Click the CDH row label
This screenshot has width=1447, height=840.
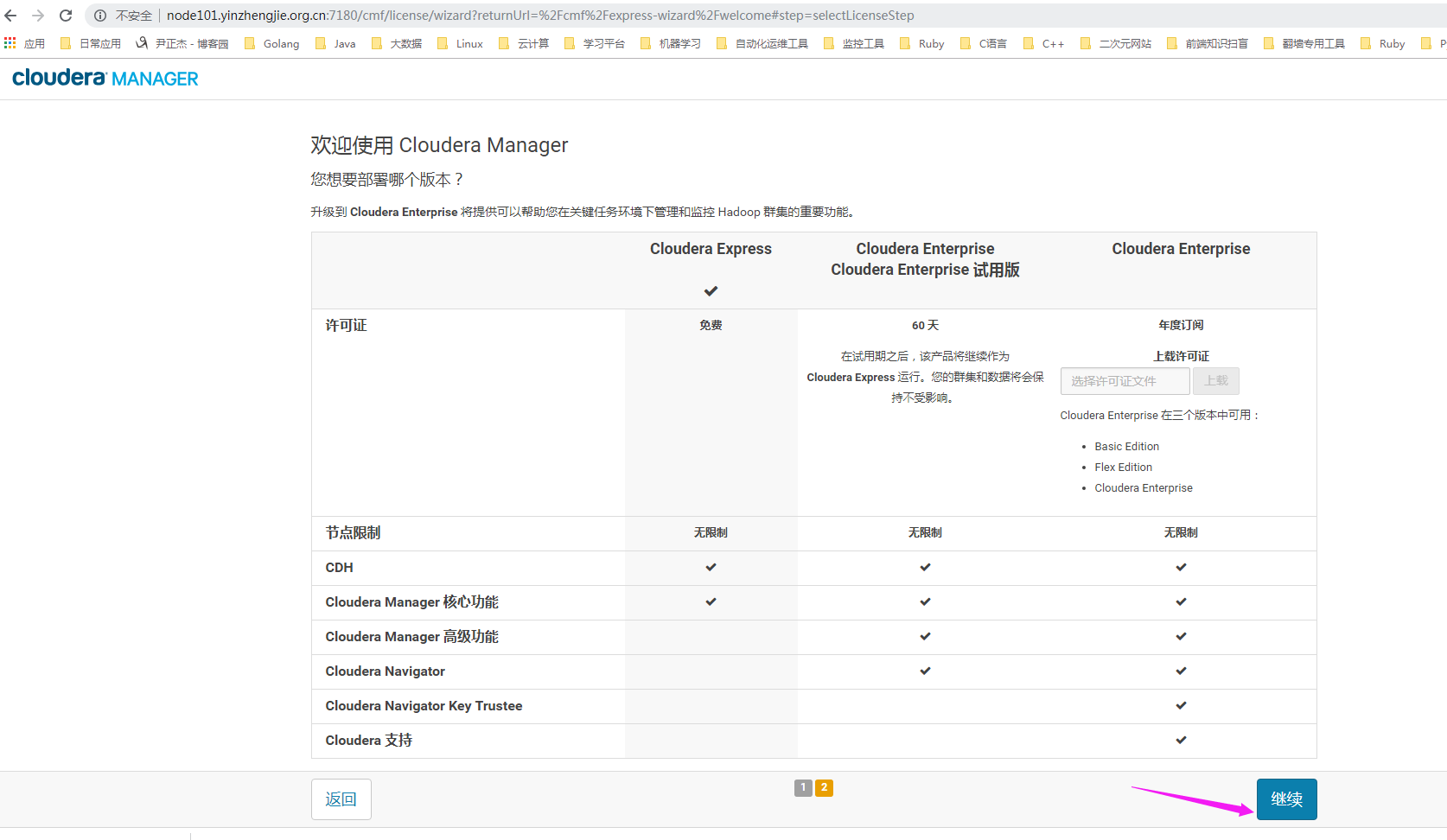(x=339, y=568)
